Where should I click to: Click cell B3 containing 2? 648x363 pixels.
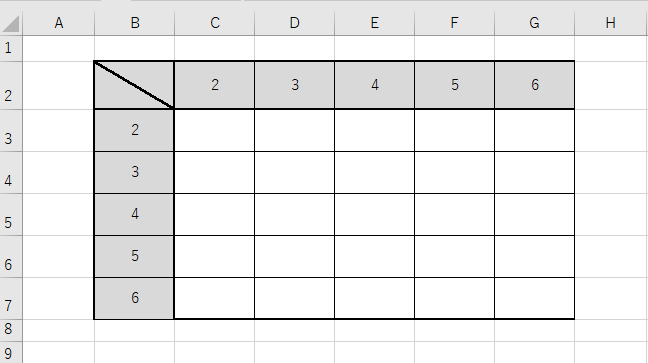tap(134, 130)
